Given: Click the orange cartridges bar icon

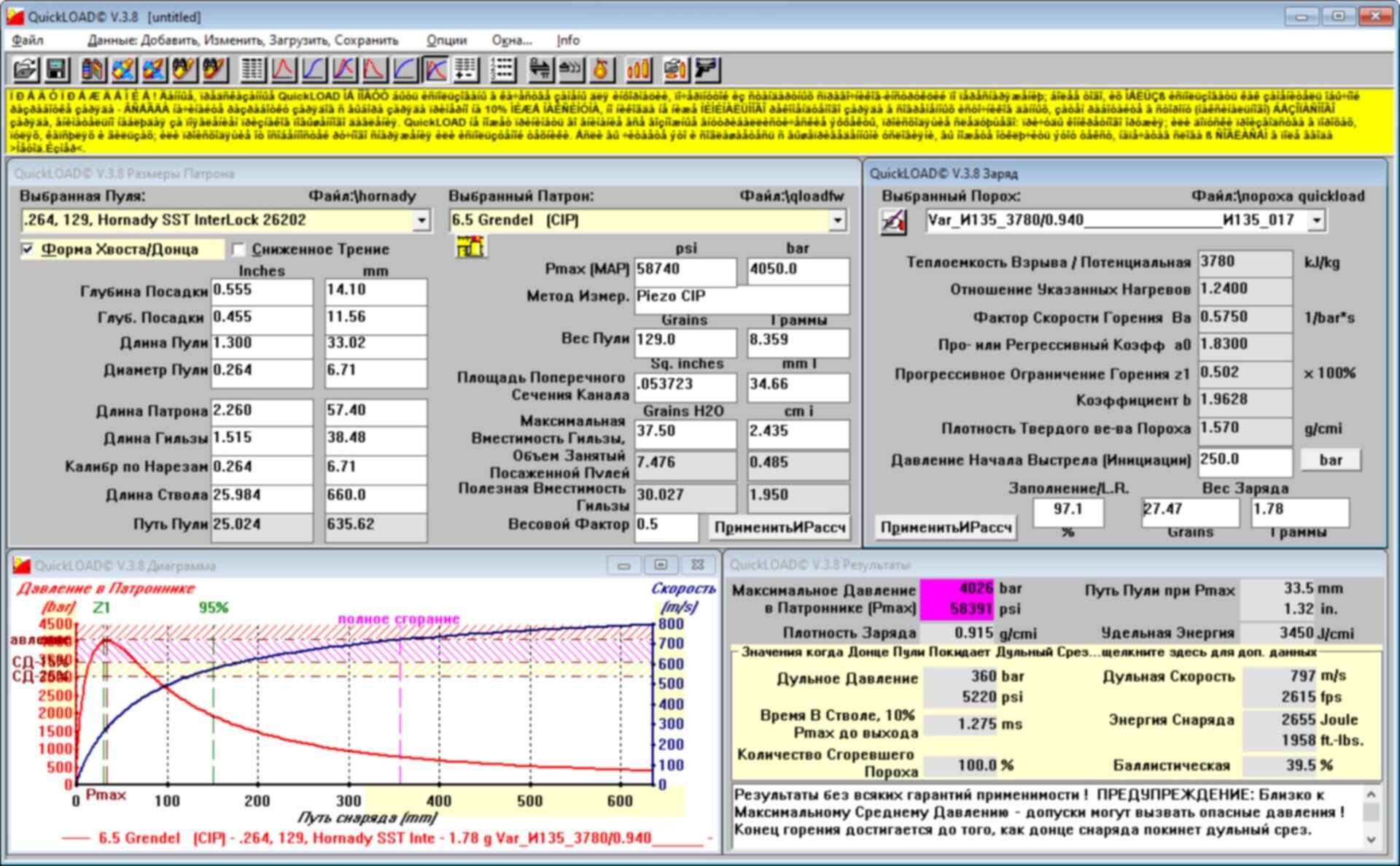Looking at the screenshot, I should pos(638,69).
